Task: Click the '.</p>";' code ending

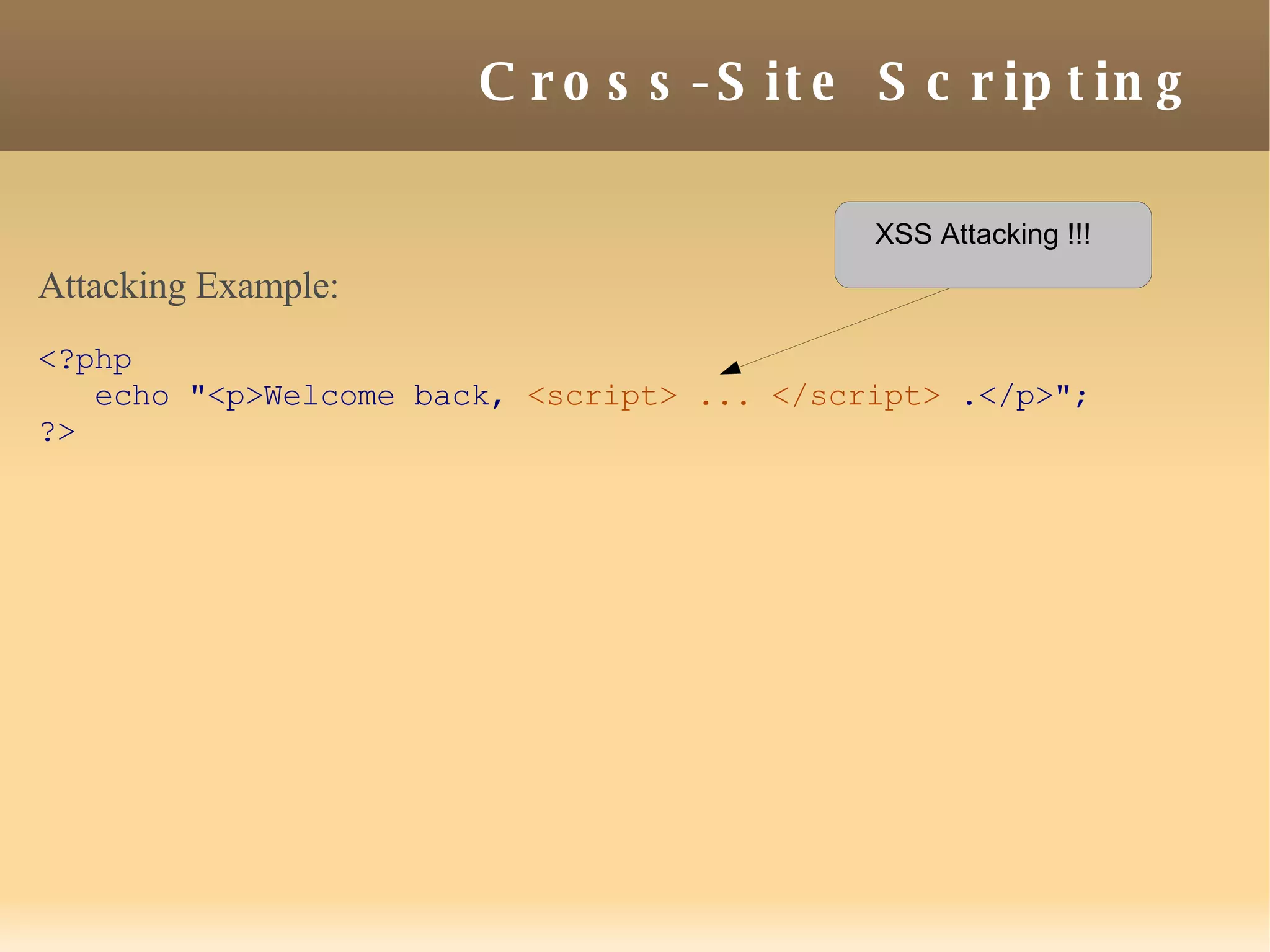Action: tap(1026, 396)
